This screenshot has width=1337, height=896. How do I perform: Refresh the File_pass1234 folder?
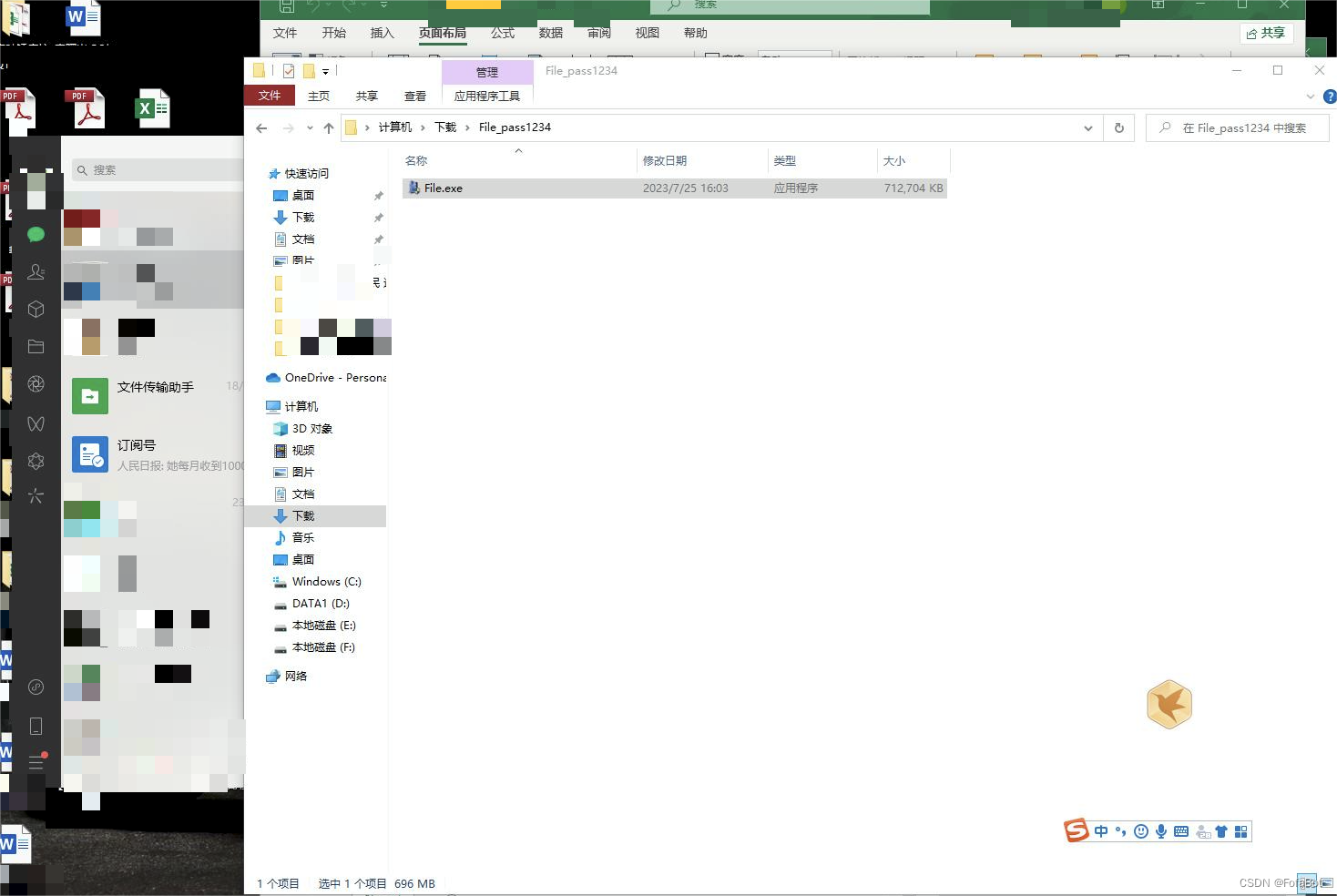point(1118,128)
